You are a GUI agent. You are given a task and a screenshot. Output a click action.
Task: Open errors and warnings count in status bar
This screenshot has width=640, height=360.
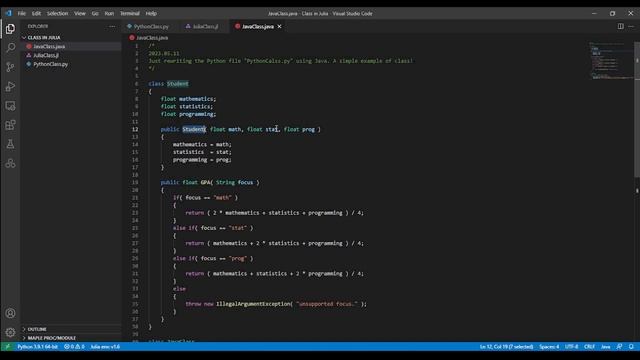[74, 347]
